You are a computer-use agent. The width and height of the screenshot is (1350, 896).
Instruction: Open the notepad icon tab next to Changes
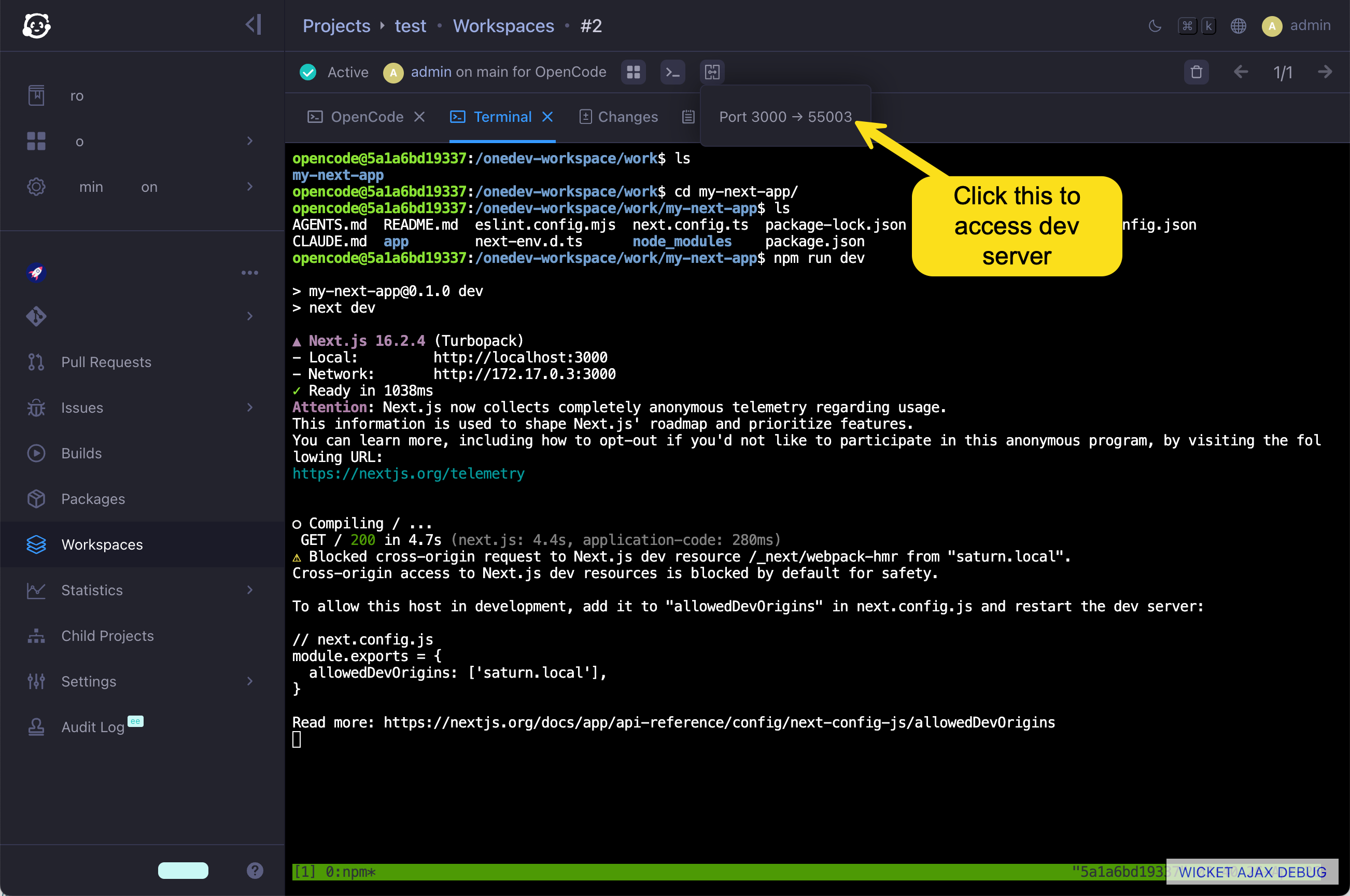tap(688, 117)
